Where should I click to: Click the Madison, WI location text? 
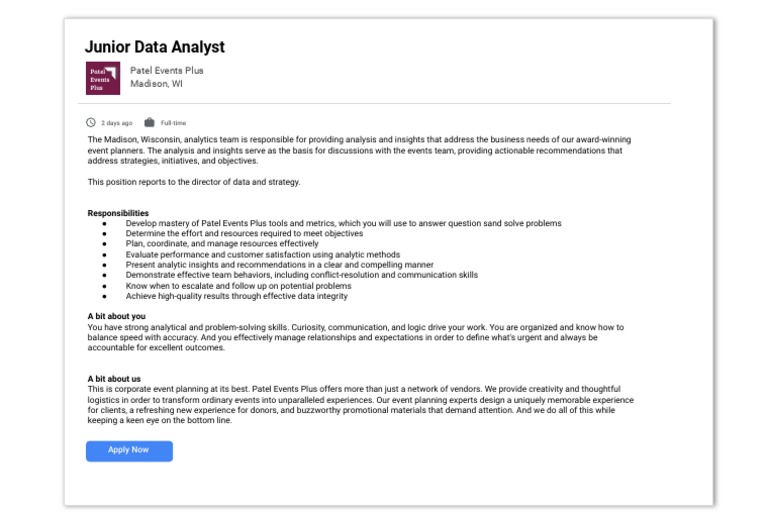156,85
